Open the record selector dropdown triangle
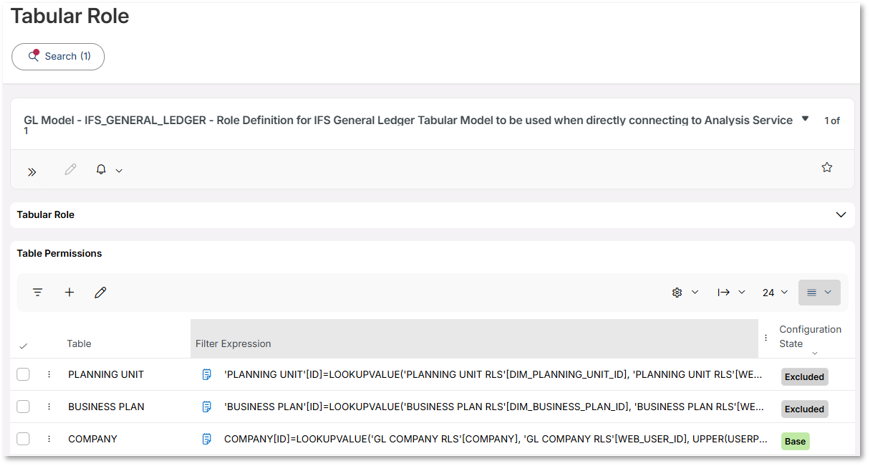Screen dimensions: 869x465 [805, 119]
